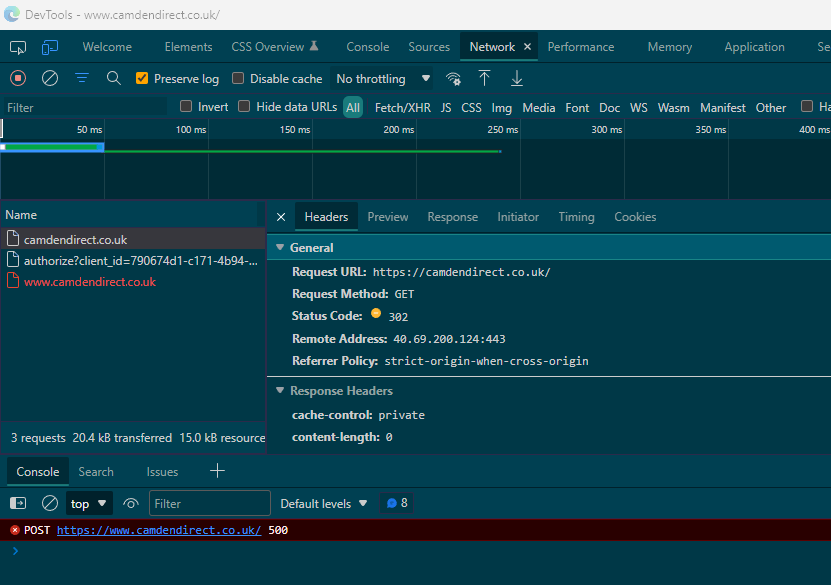The height and width of the screenshot is (585, 831).
Task: Show the Preview tab of request
Action: coord(388,217)
